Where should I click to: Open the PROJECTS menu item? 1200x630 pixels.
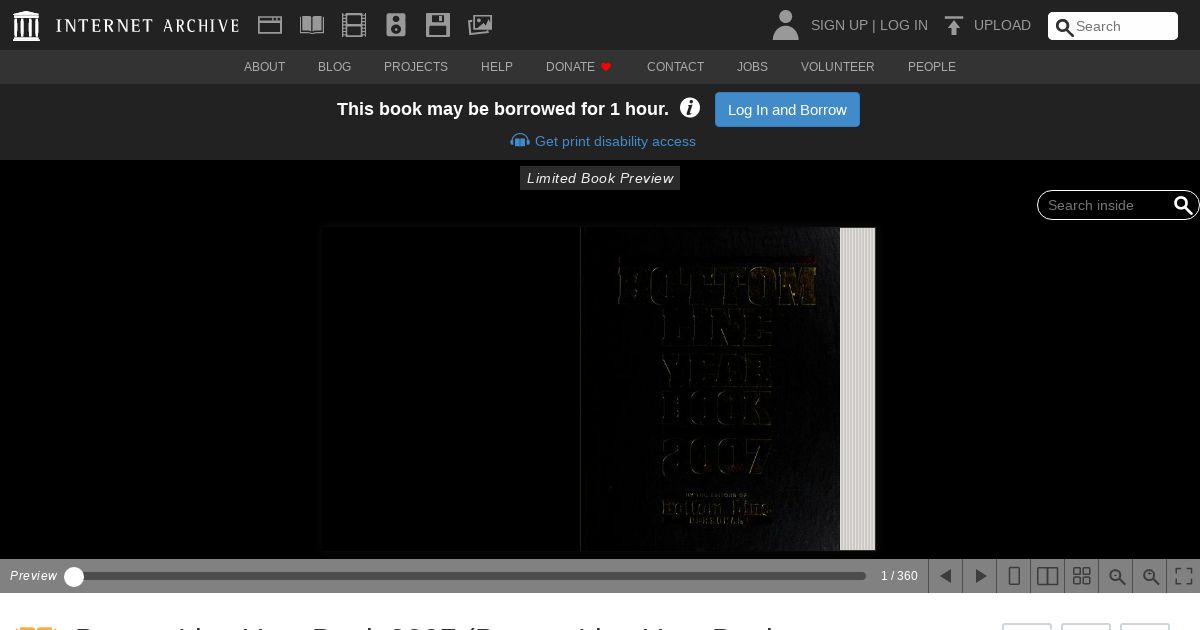pos(416,67)
